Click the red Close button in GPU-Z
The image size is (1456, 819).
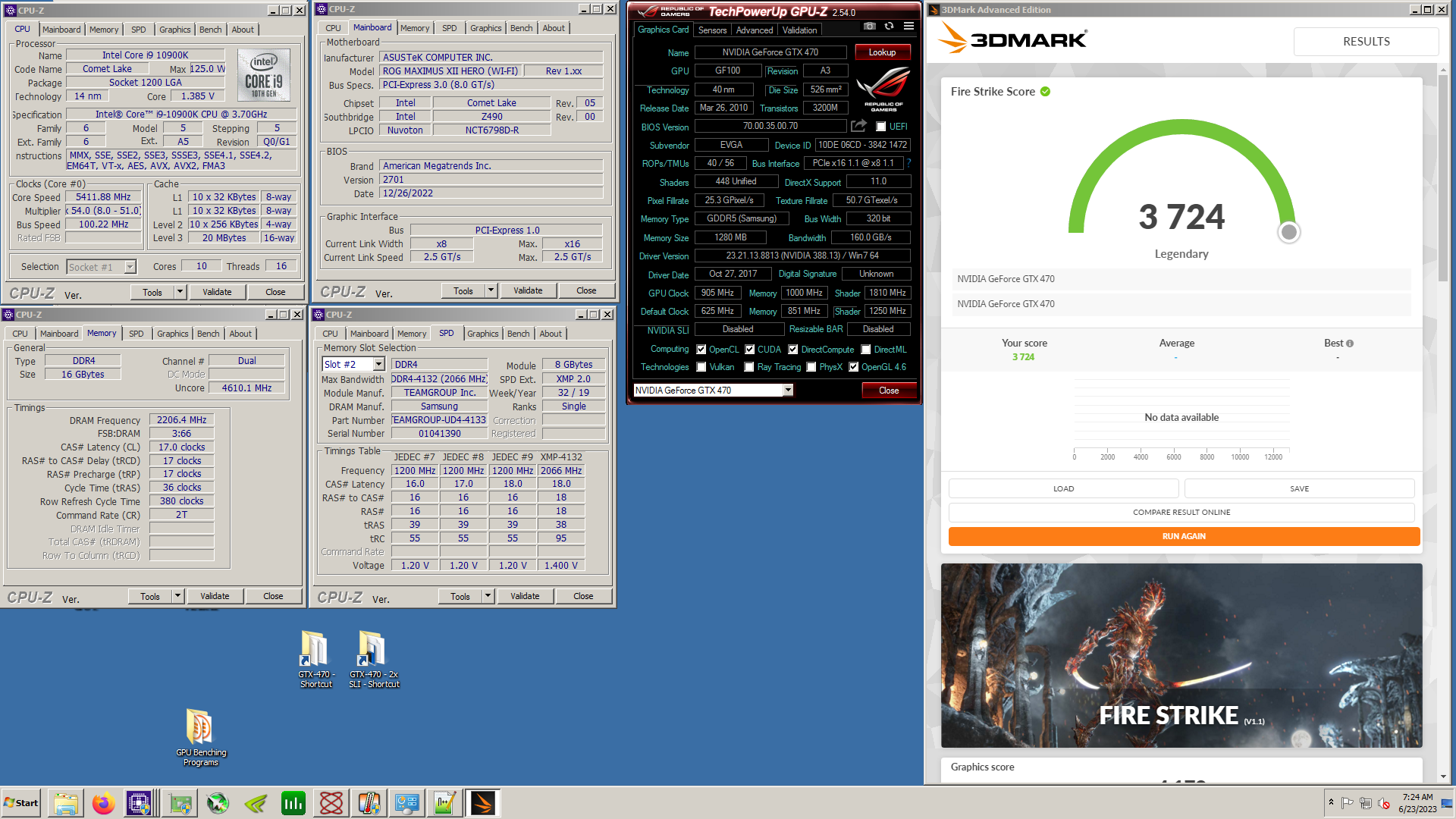tap(889, 391)
